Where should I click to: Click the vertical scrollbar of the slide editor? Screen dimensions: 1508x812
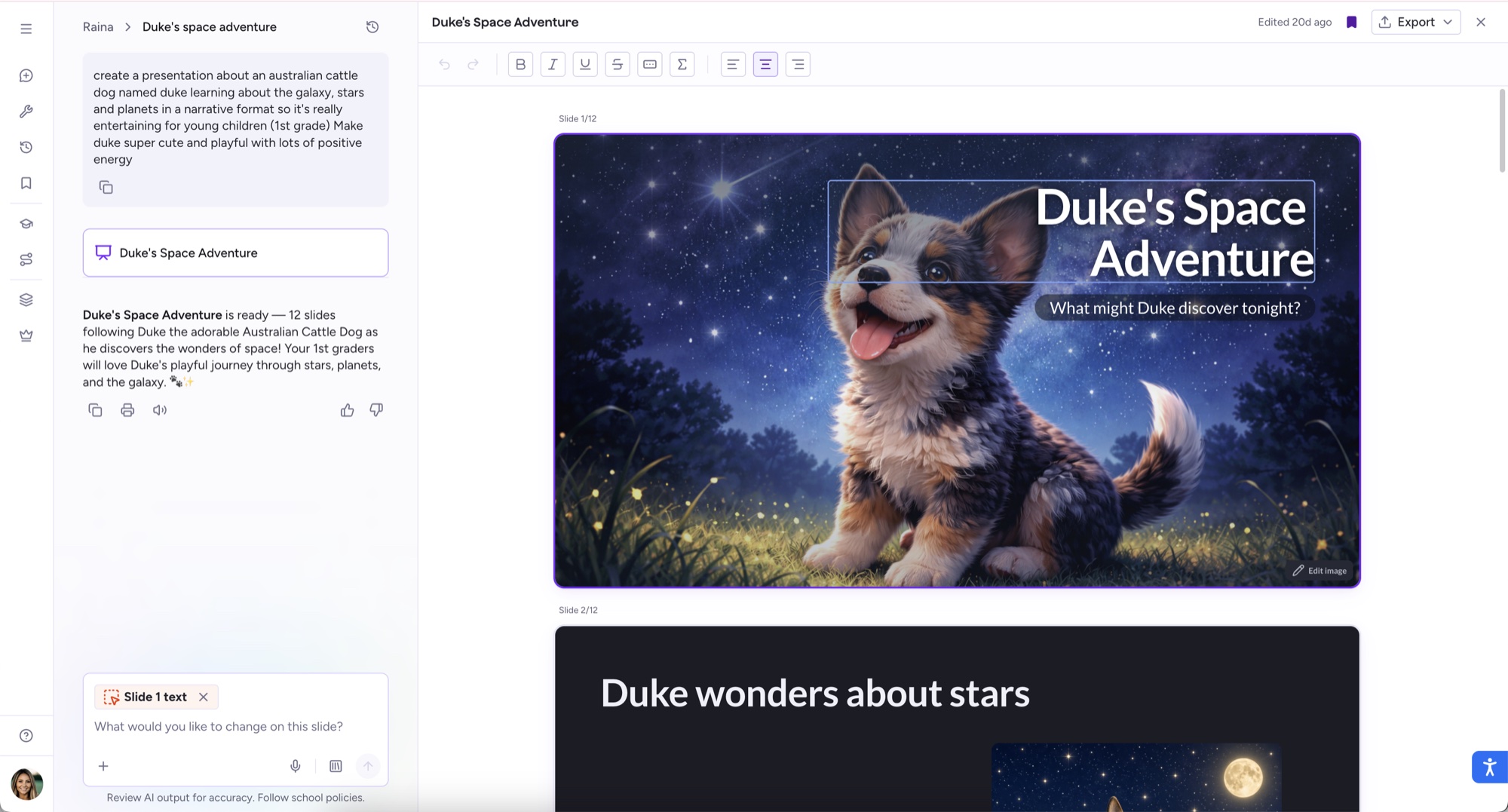click(x=1502, y=130)
